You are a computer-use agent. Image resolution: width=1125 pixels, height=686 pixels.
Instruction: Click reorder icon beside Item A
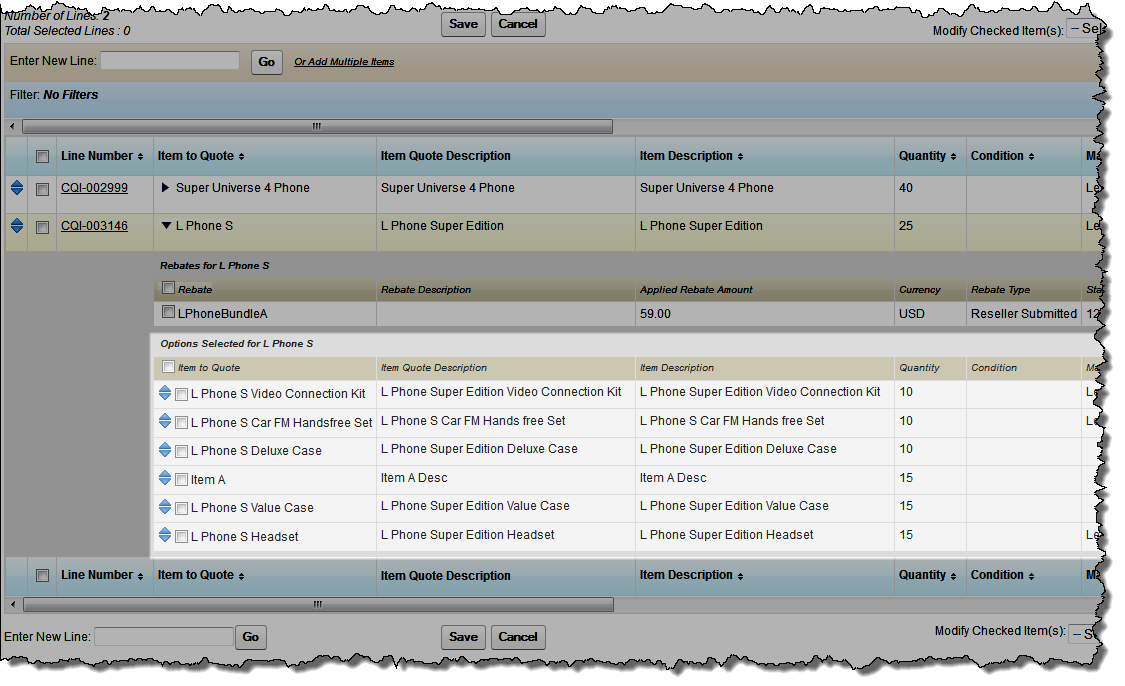(x=165, y=479)
